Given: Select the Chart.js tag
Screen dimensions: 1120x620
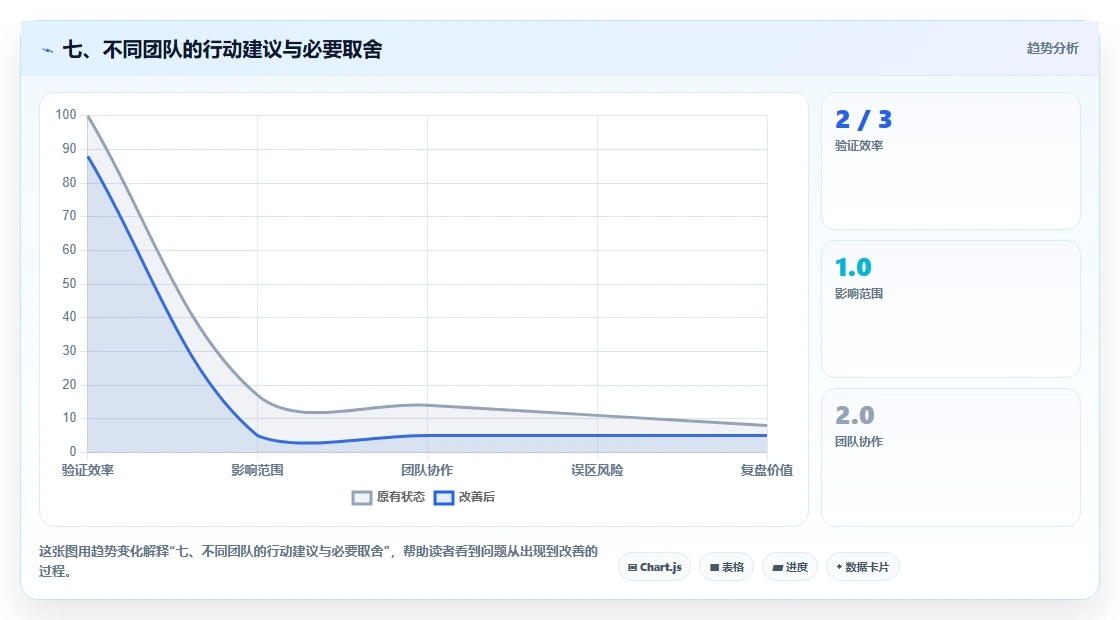Looking at the screenshot, I should (654, 567).
